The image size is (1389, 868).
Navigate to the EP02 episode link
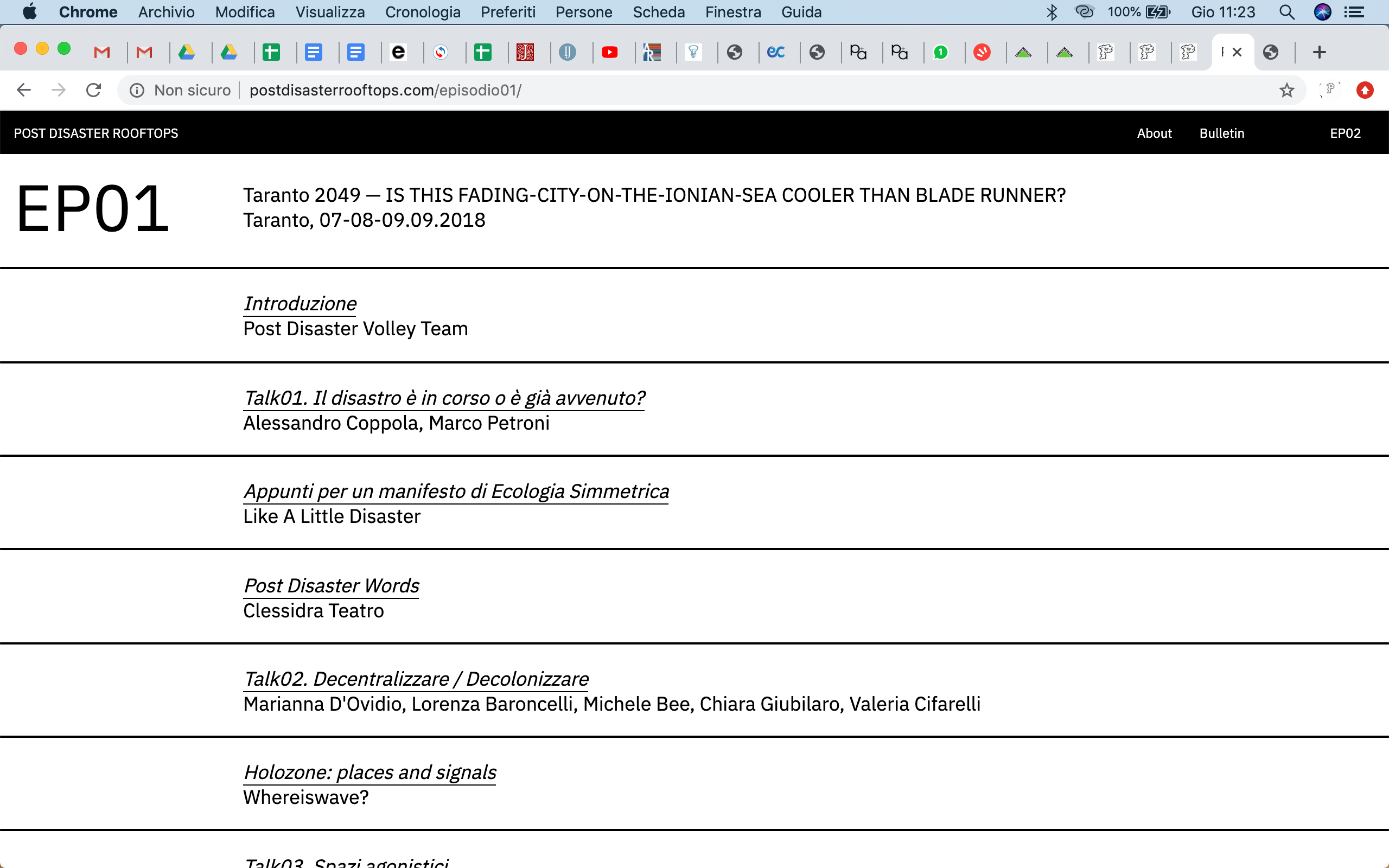click(x=1345, y=133)
